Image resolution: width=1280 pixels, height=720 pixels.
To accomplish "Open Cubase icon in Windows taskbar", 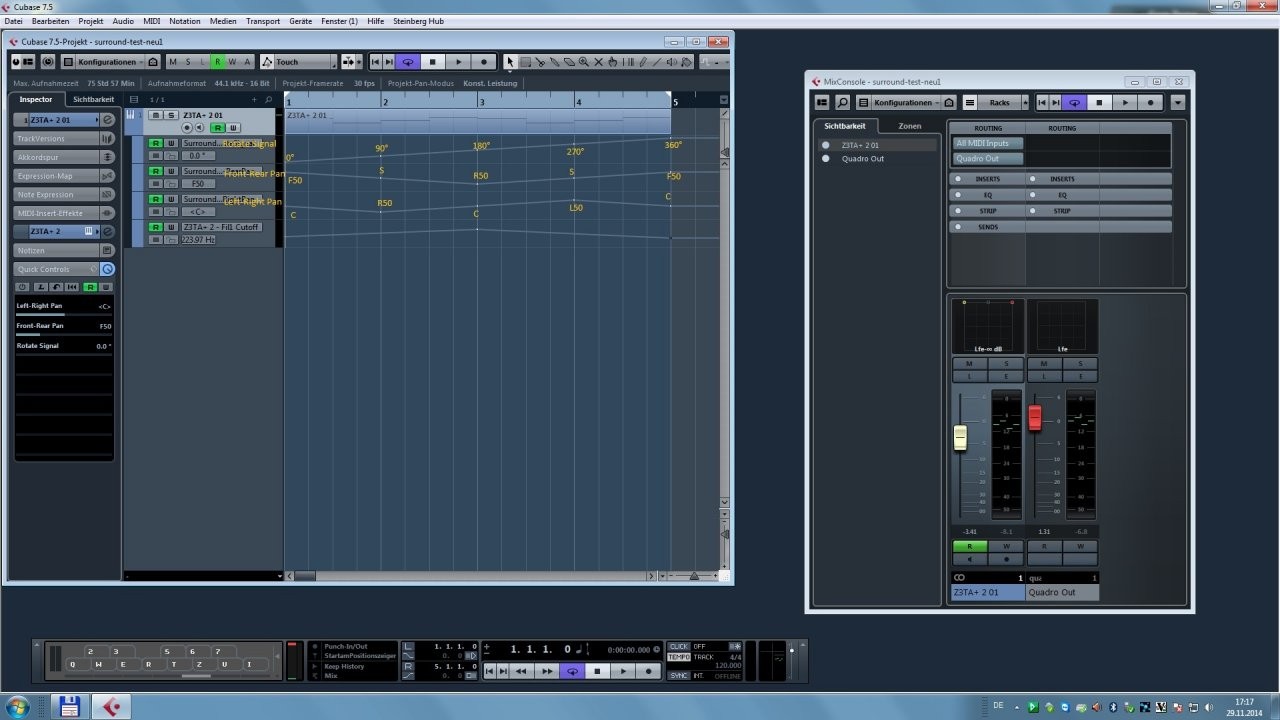I will pos(111,707).
